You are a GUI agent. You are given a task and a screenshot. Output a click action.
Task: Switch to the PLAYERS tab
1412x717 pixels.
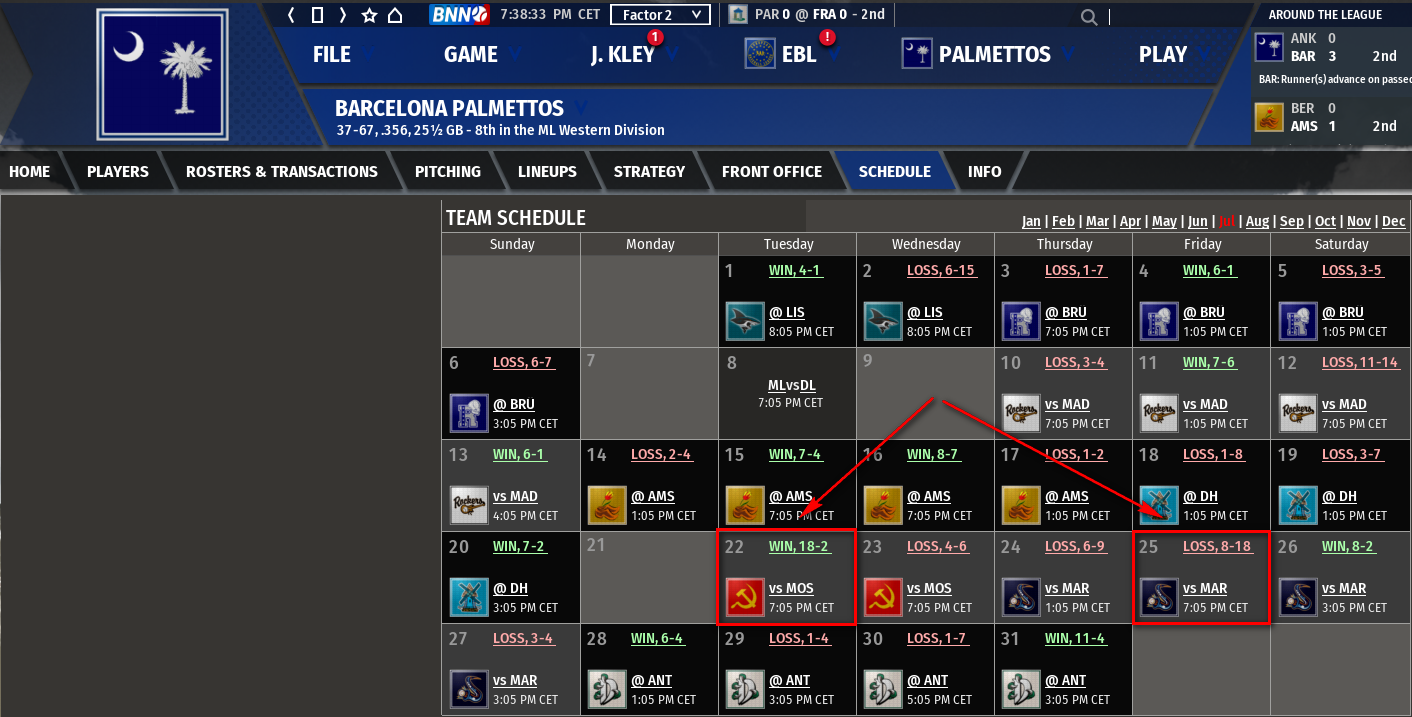point(118,172)
